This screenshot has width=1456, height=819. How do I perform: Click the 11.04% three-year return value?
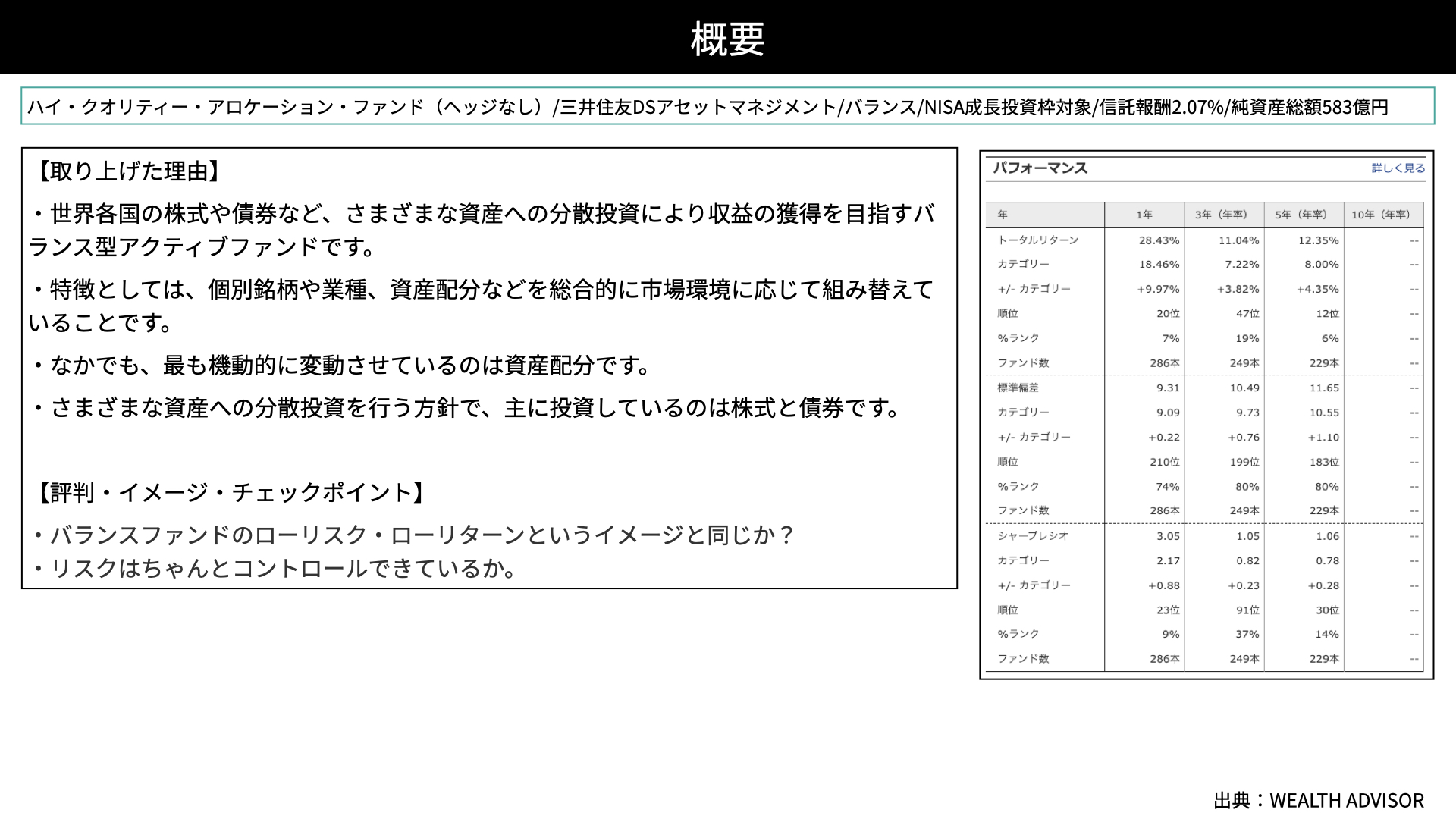click(x=1238, y=240)
